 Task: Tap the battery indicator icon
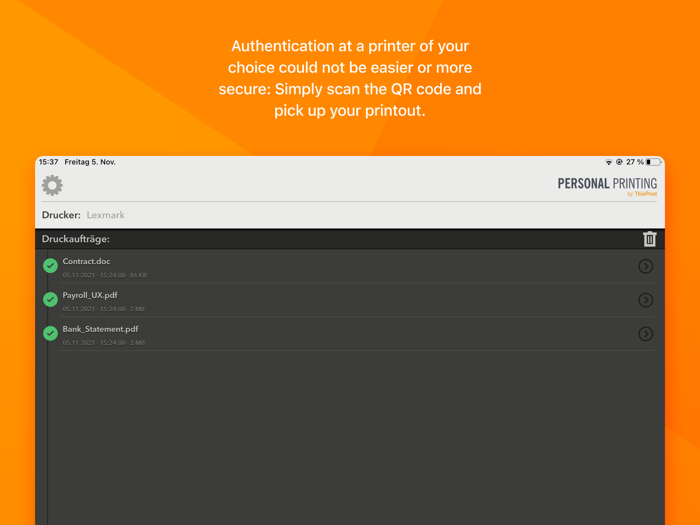(654, 162)
